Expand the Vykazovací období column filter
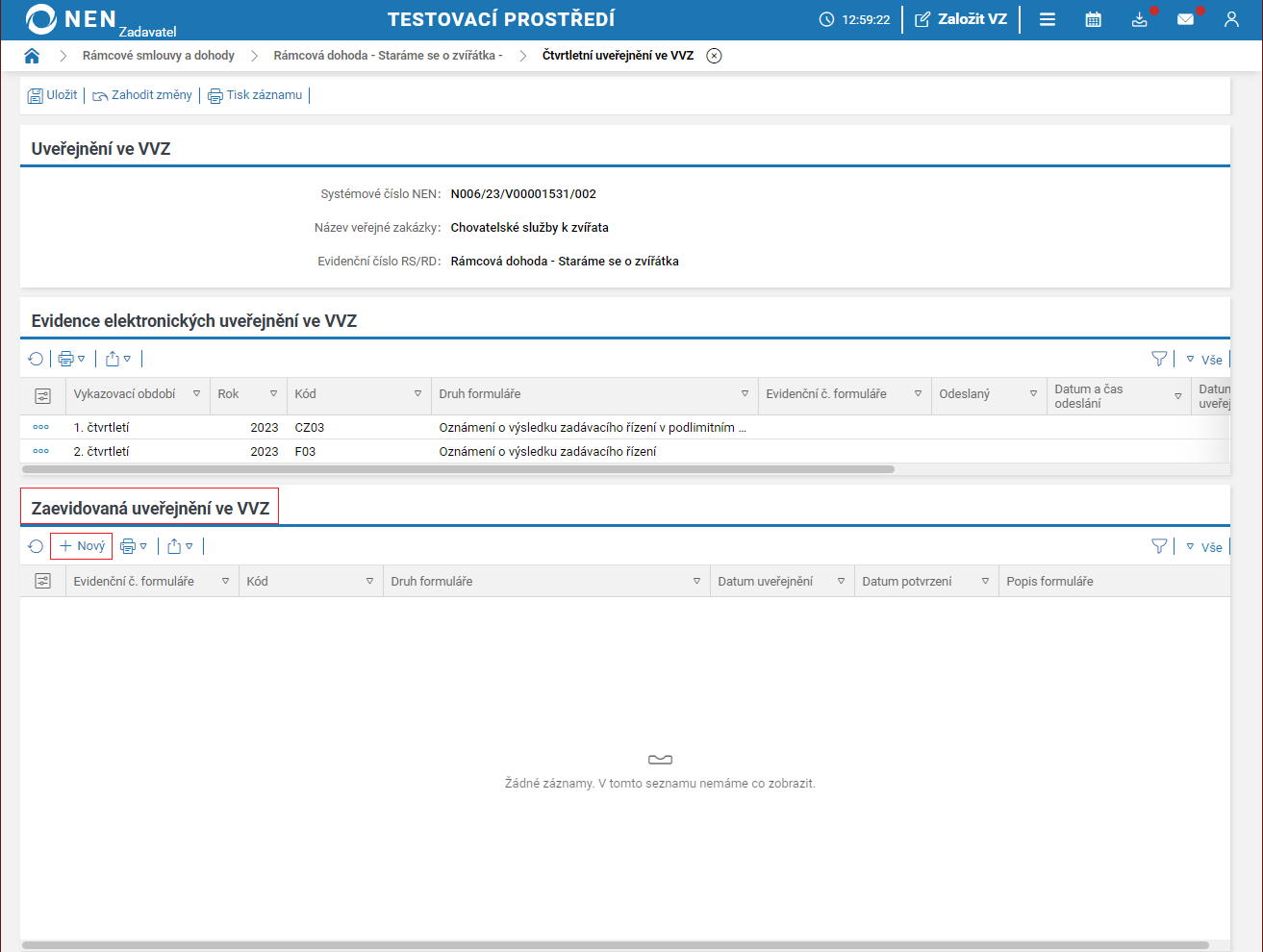Image resolution: width=1263 pixels, height=952 pixels. [196, 393]
